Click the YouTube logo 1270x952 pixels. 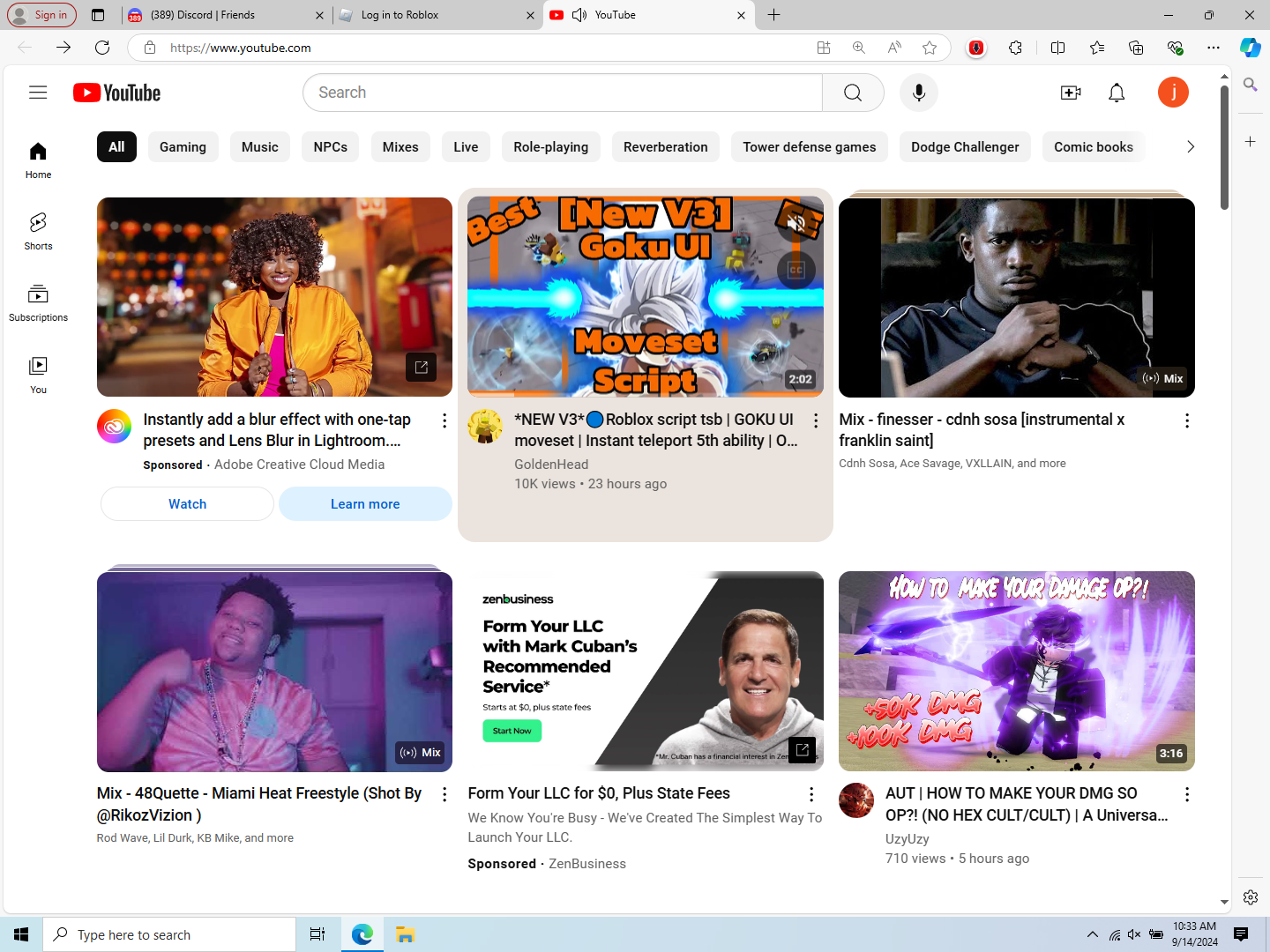coord(116,93)
